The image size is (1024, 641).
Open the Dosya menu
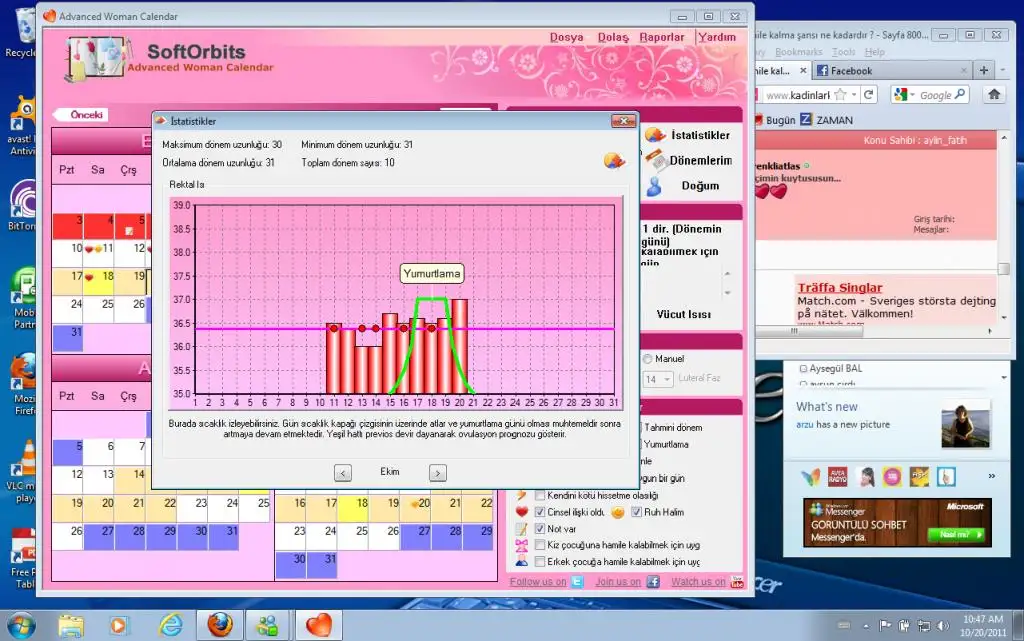[566, 37]
